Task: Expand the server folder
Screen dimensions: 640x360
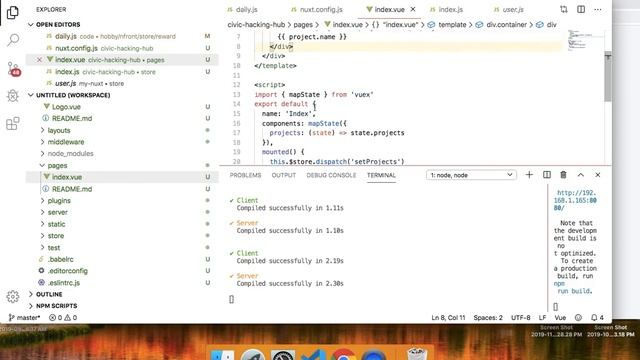Action: [x=58, y=212]
